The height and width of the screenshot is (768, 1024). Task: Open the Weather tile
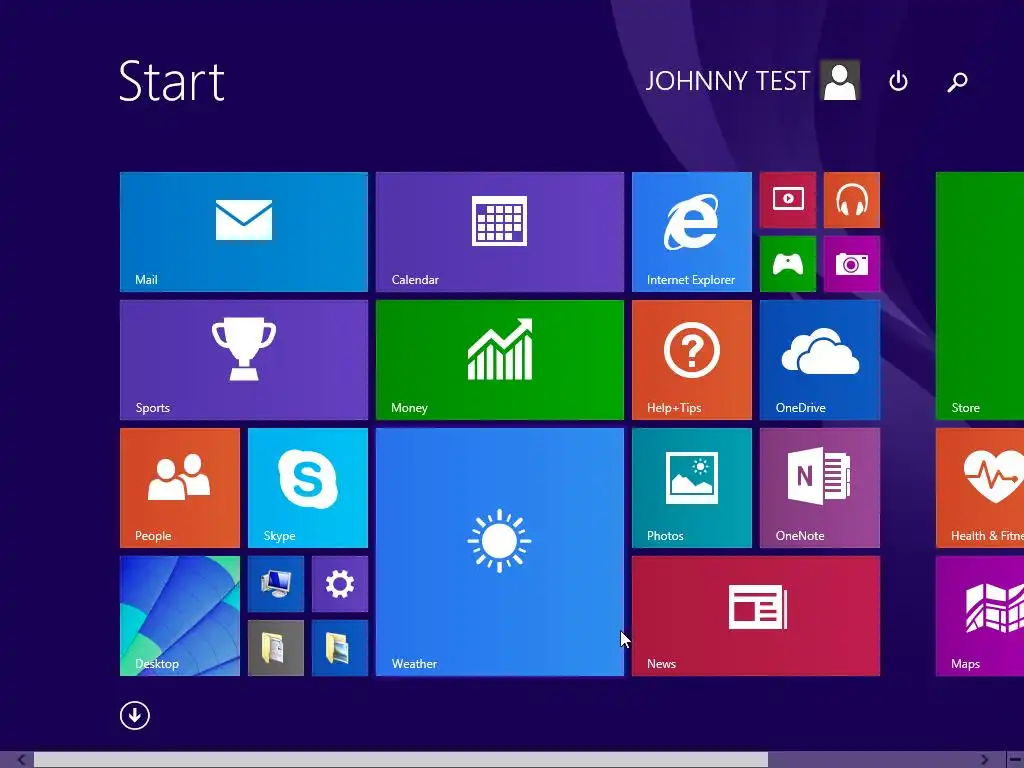tap(500, 552)
